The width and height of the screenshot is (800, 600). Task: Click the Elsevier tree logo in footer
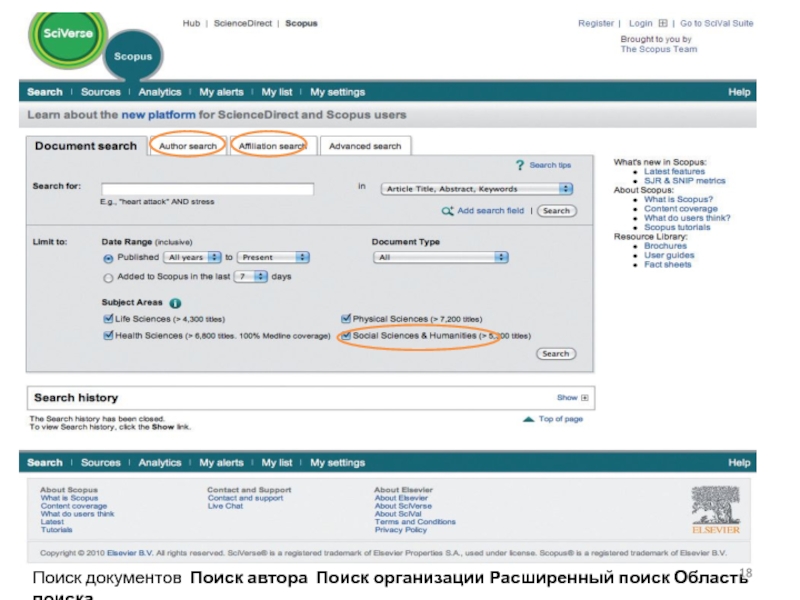[x=716, y=510]
